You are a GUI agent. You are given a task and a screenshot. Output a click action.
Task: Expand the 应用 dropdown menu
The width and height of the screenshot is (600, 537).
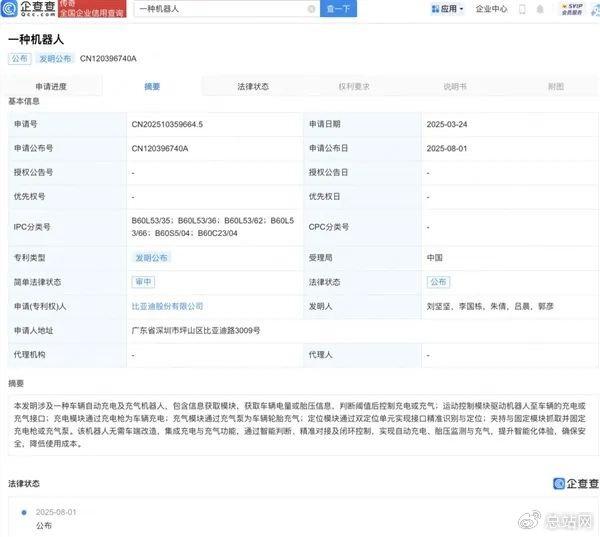pos(447,9)
